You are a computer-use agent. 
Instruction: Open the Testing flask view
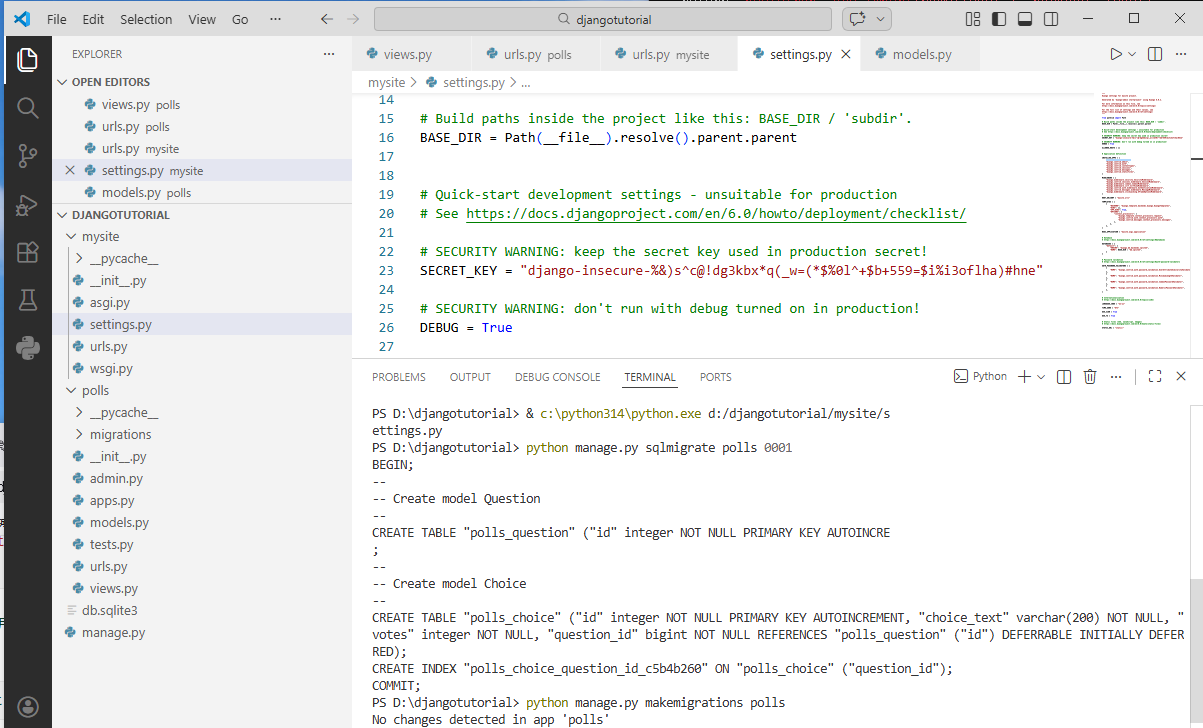[x=27, y=300]
